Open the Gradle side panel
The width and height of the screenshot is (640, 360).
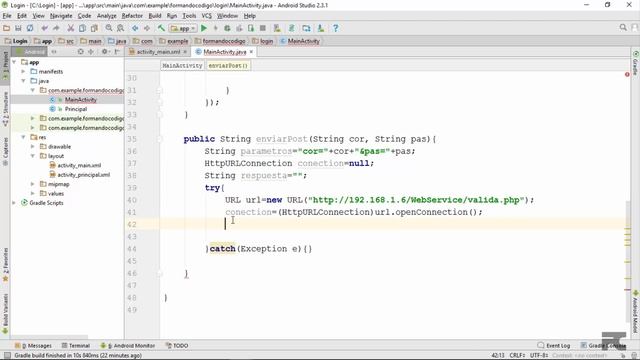point(636,64)
